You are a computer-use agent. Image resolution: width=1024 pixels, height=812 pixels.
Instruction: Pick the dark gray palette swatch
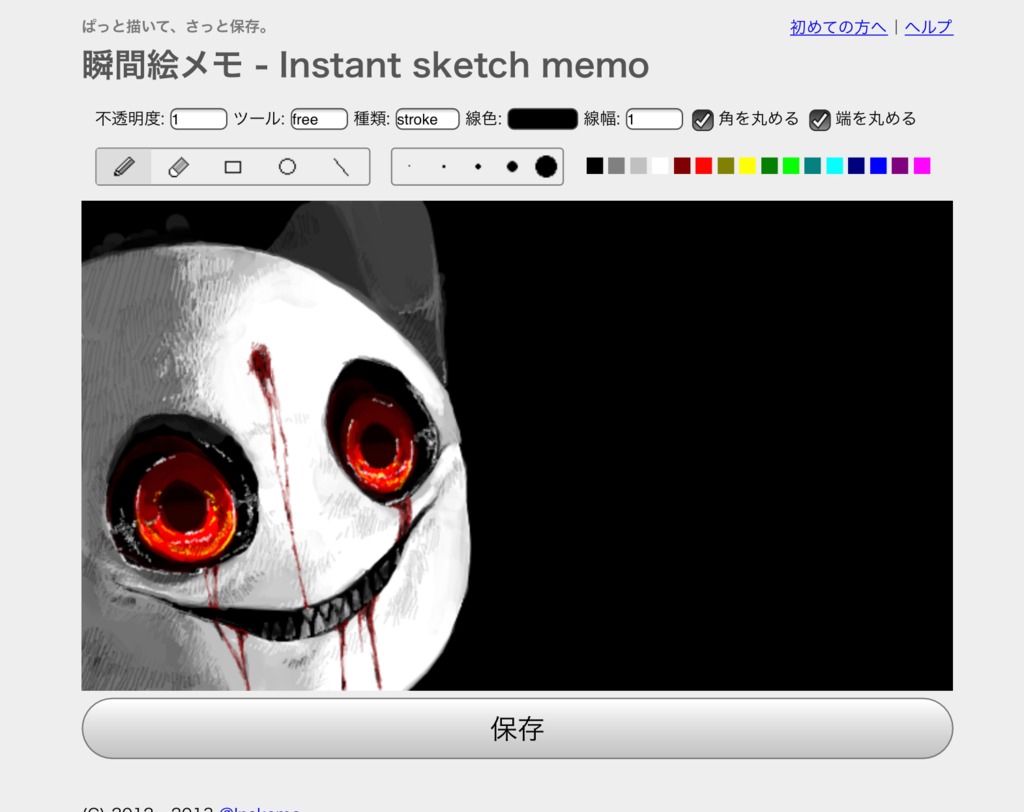(616, 166)
